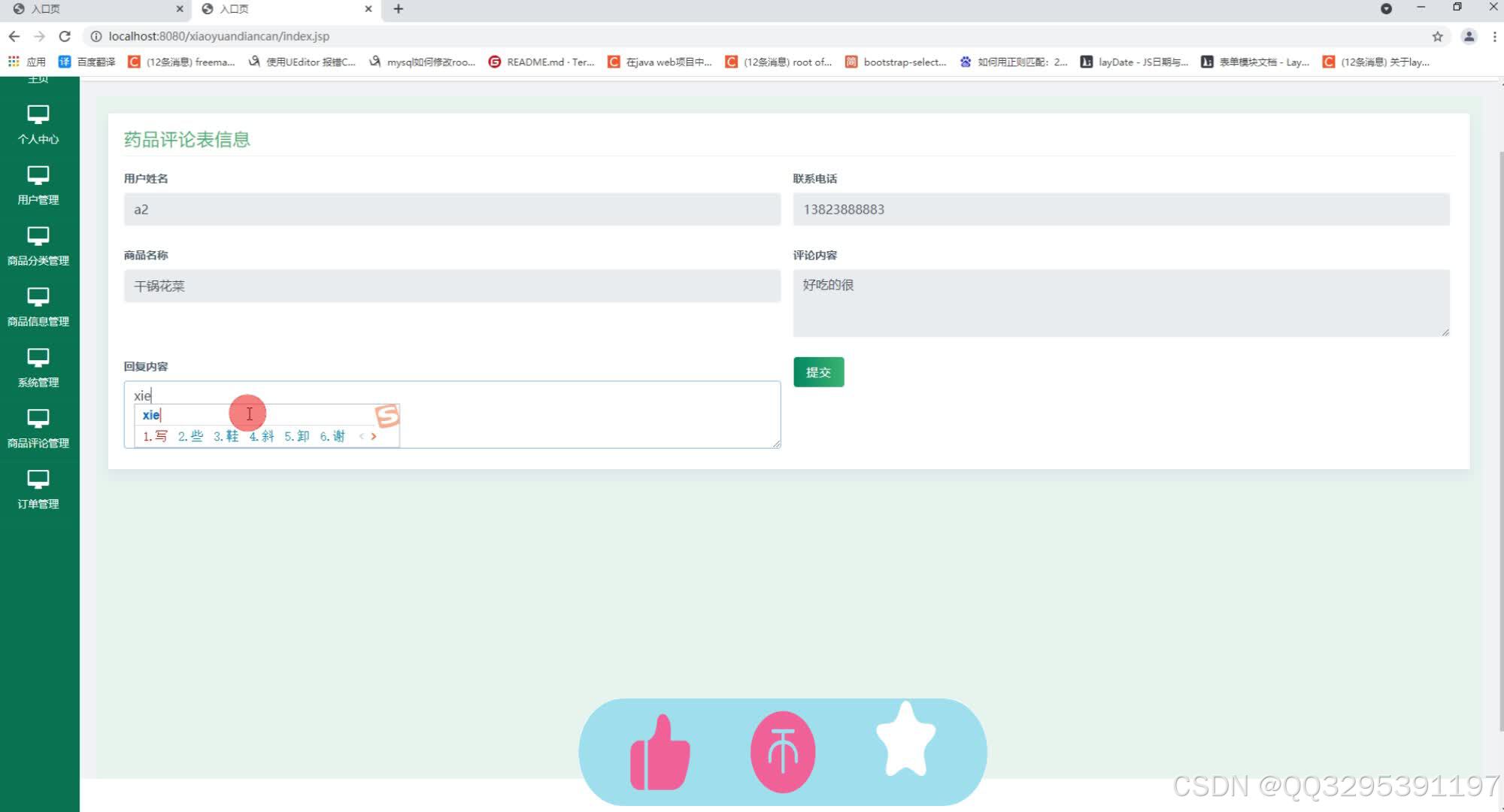Open the freema... CSDN bookmark
Image resolution: width=1504 pixels, height=812 pixels.
[182, 62]
